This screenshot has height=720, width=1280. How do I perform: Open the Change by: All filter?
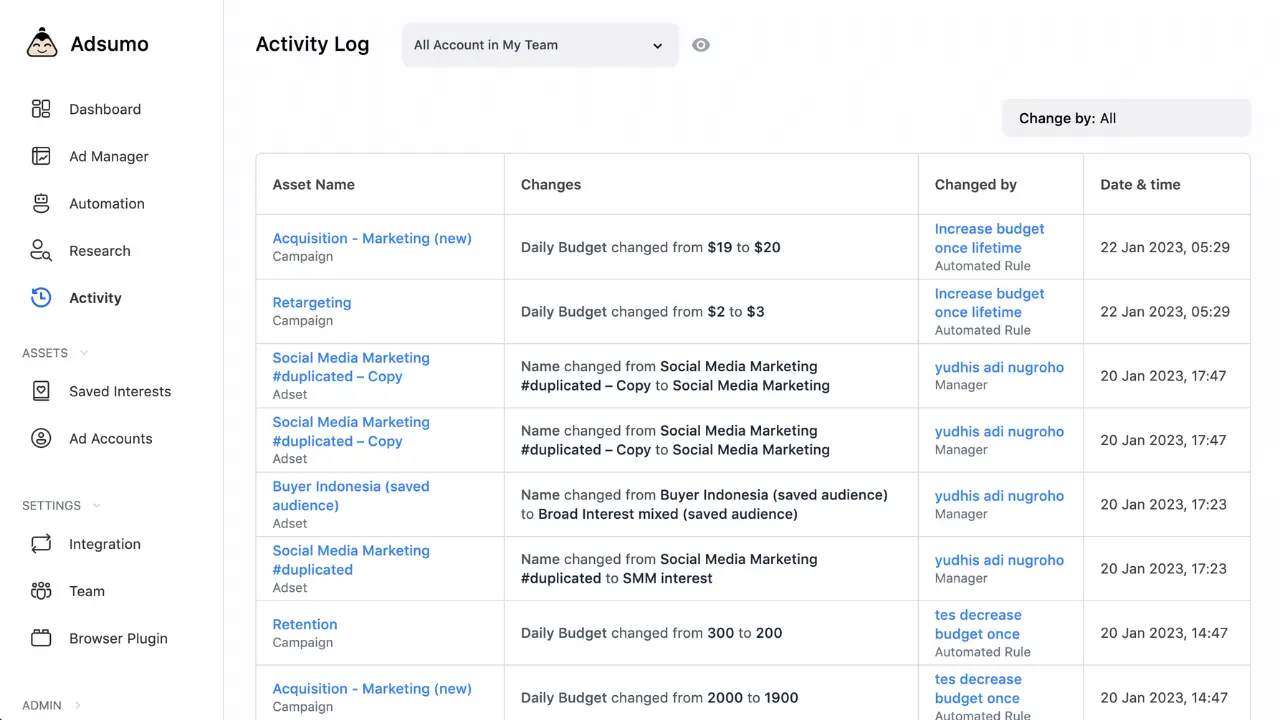click(x=1126, y=118)
